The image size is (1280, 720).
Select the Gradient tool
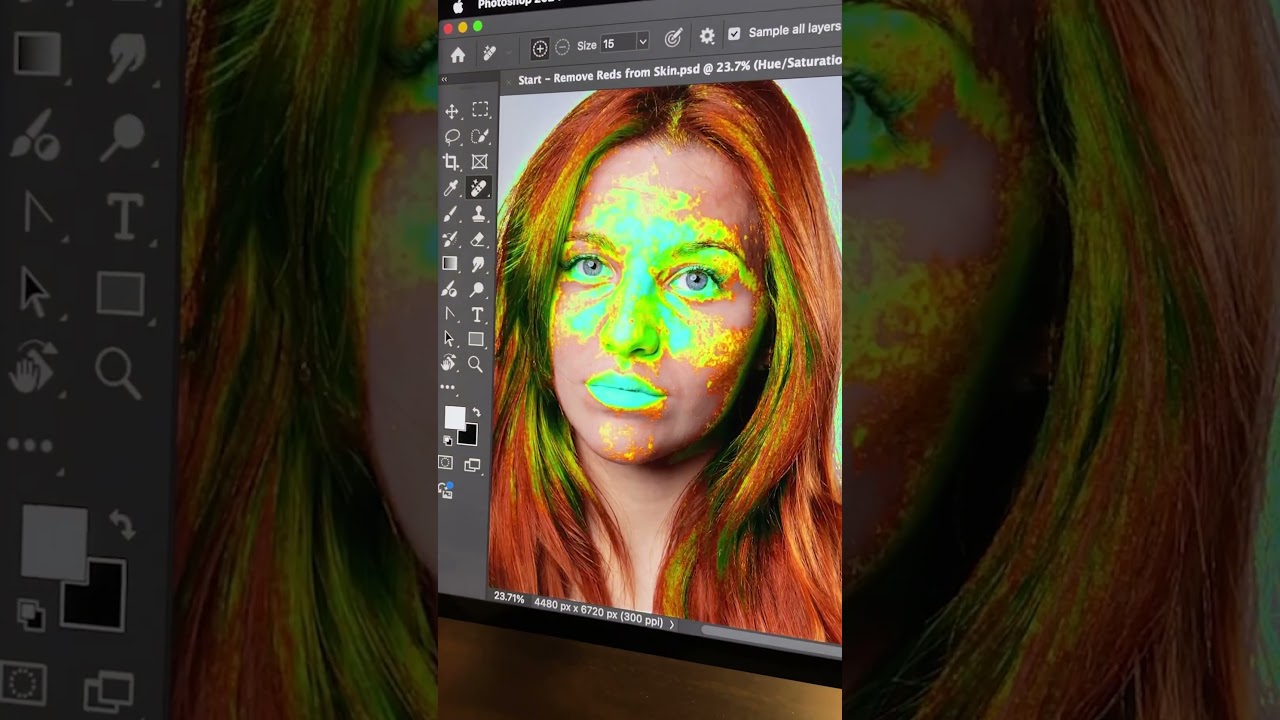[450, 264]
